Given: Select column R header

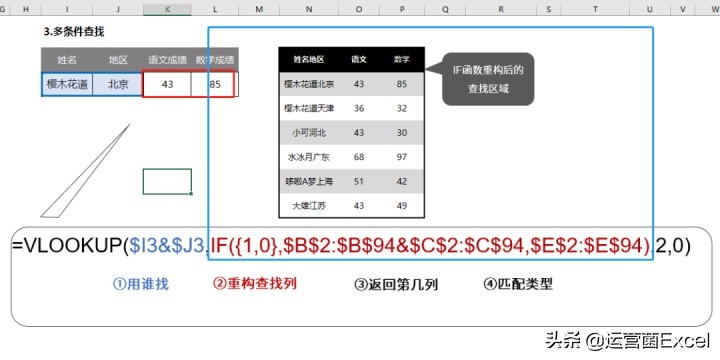Looking at the screenshot, I should pyautogui.click(x=501, y=9).
